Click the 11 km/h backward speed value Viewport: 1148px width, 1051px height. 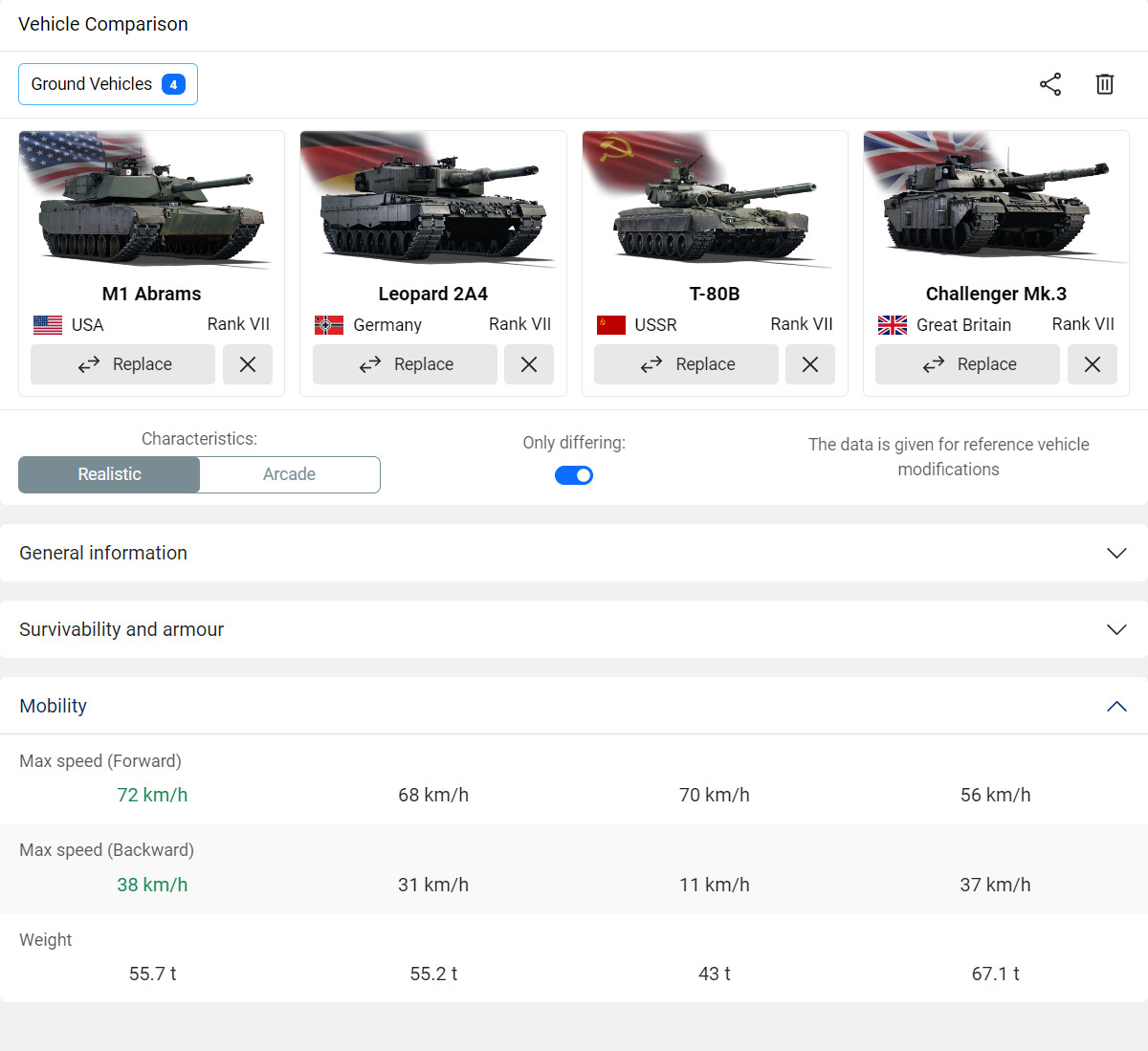(715, 885)
